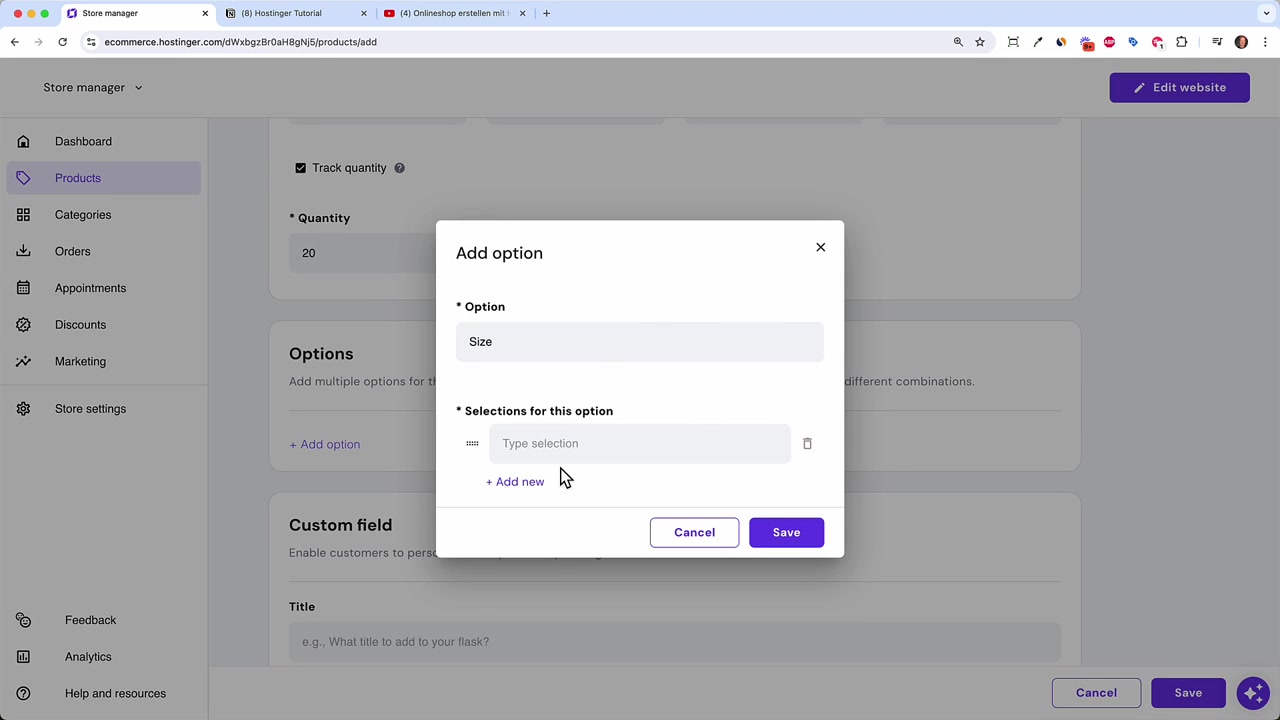The image size is (1280, 720).
Task: Click the Appointments calendar icon
Action: [x=23, y=288]
